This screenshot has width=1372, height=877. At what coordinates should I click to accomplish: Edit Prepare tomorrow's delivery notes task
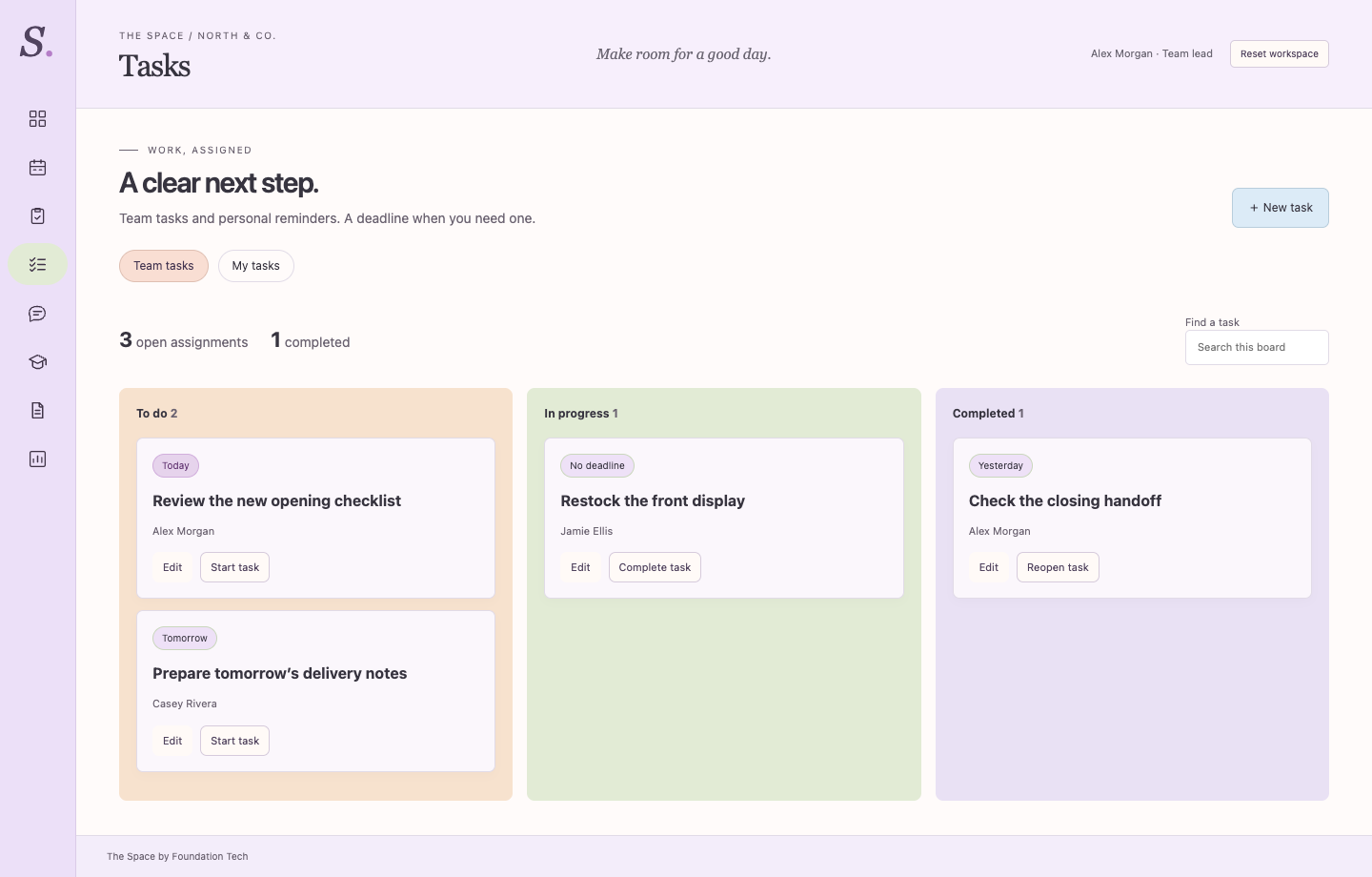coord(172,741)
